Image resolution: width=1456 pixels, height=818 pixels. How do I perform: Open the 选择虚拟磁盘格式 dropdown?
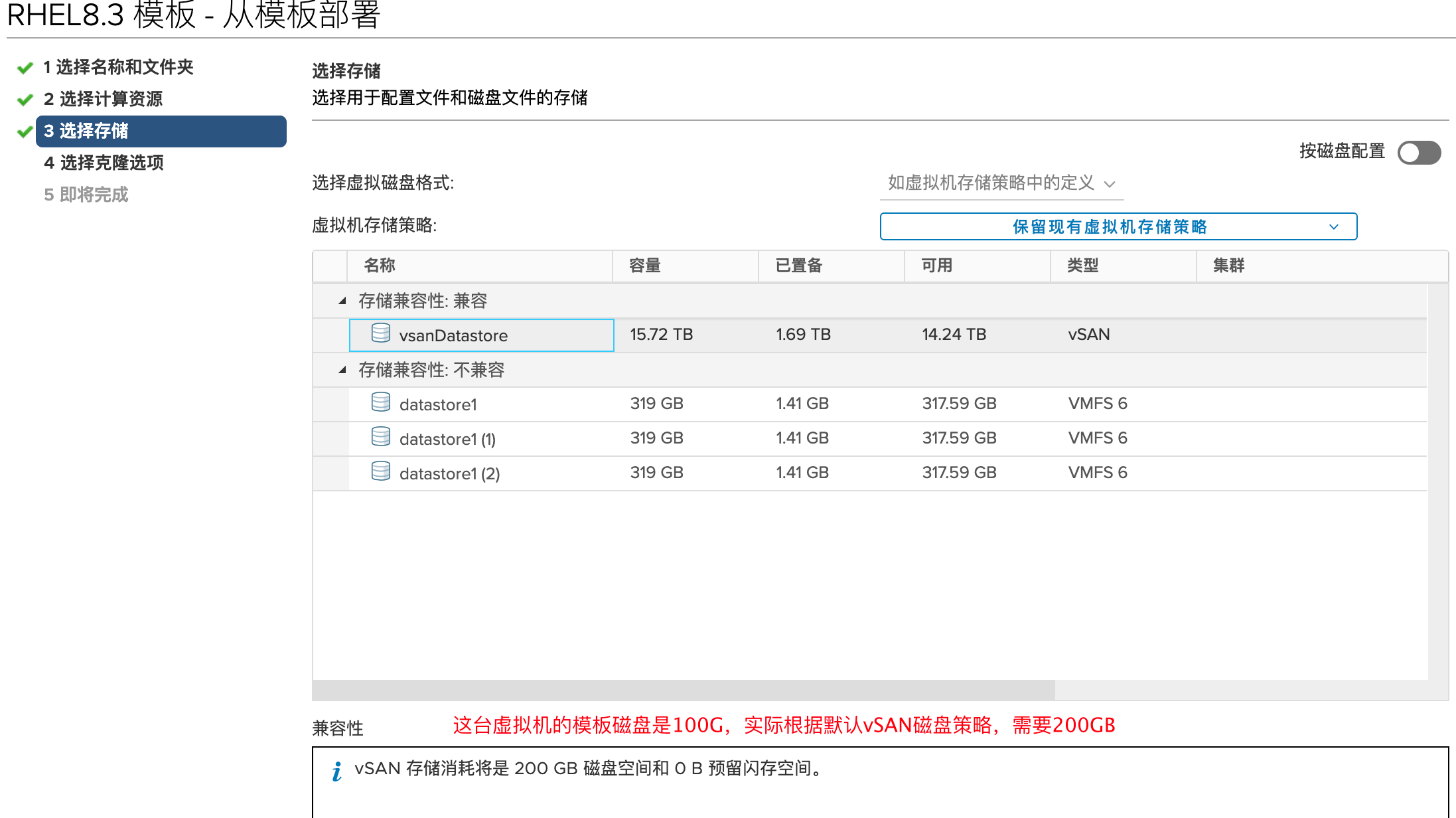1001,183
